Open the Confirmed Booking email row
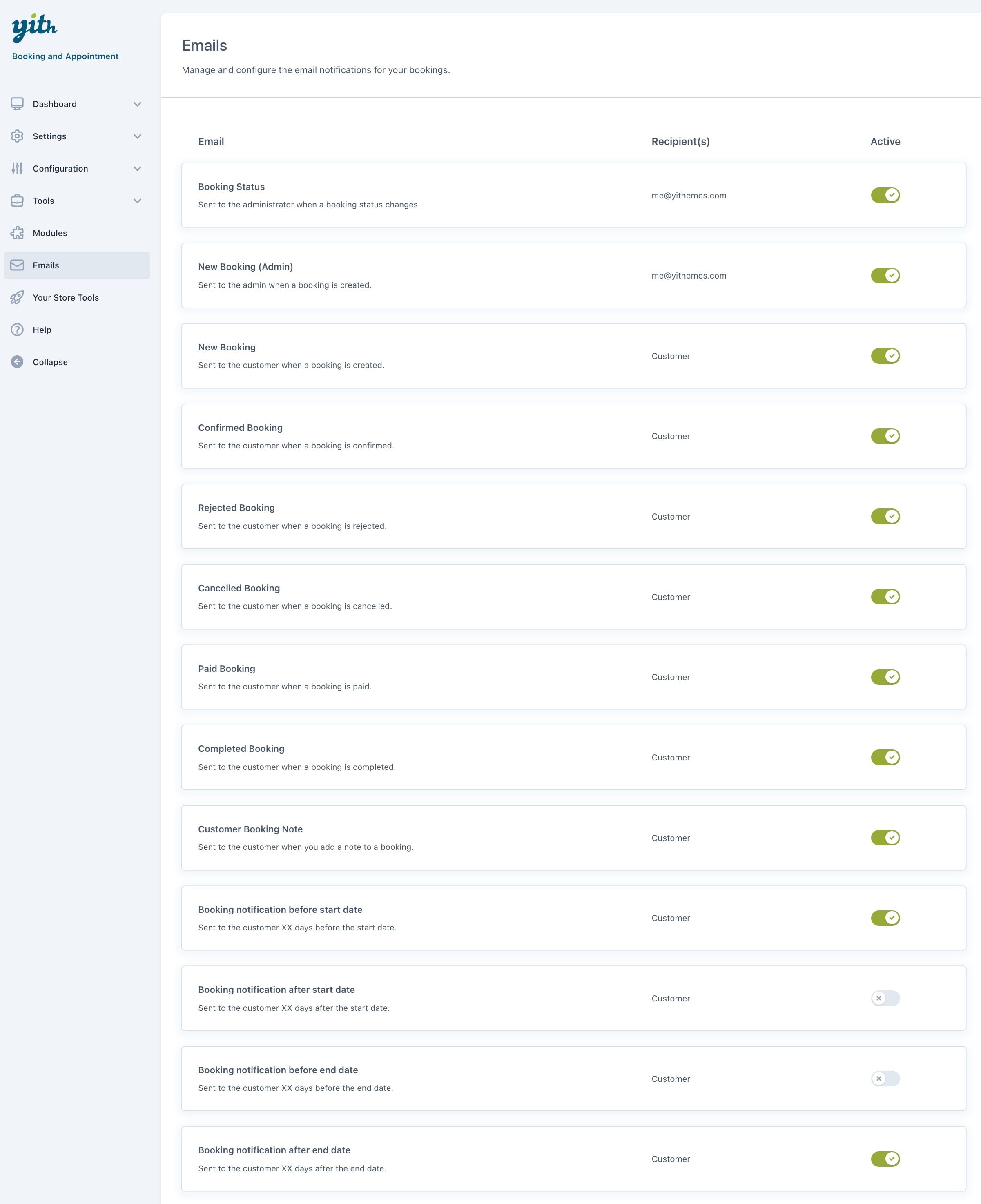Image resolution: width=981 pixels, height=1204 pixels. click(240, 428)
